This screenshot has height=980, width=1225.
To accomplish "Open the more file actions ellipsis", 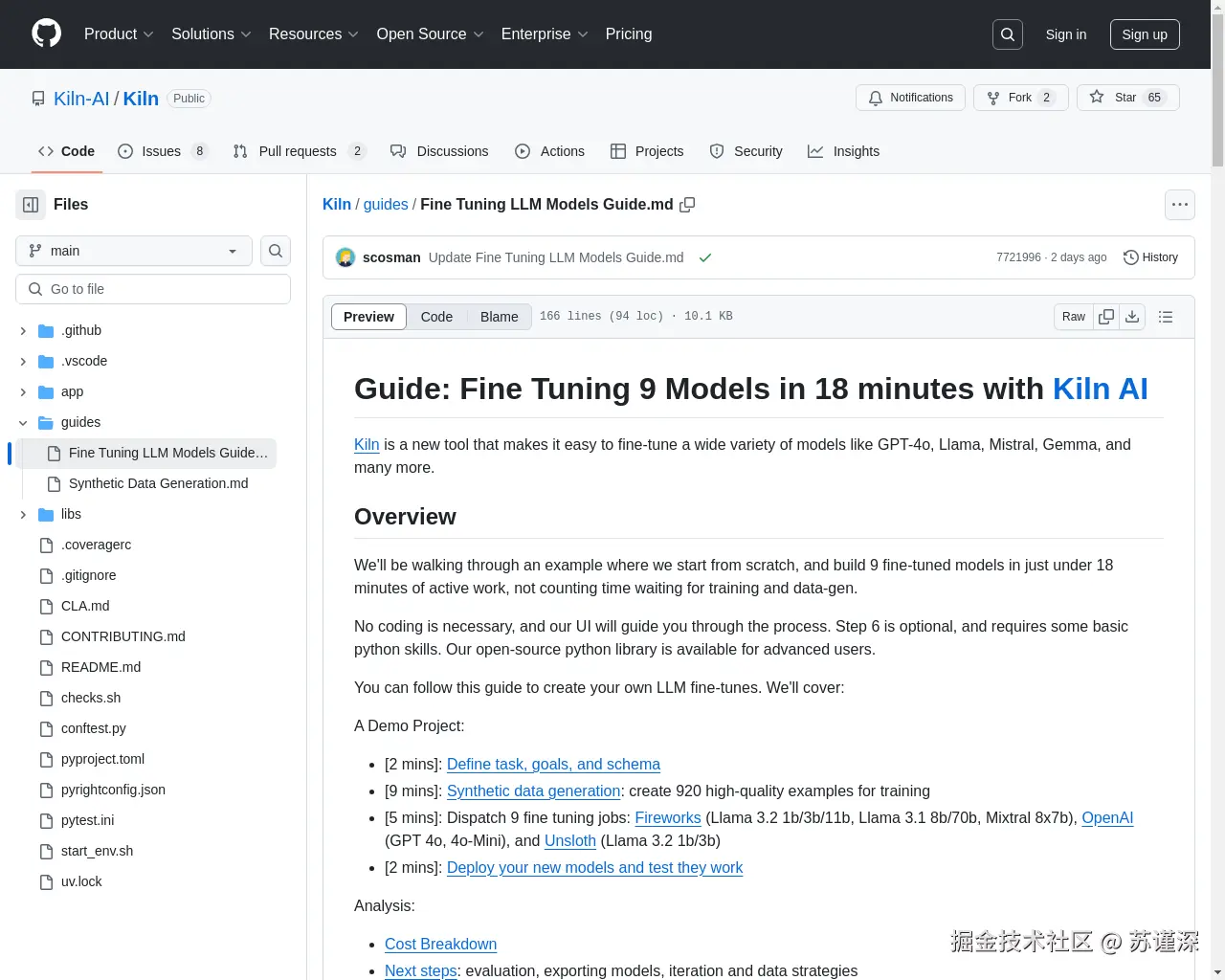I will (x=1180, y=205).
